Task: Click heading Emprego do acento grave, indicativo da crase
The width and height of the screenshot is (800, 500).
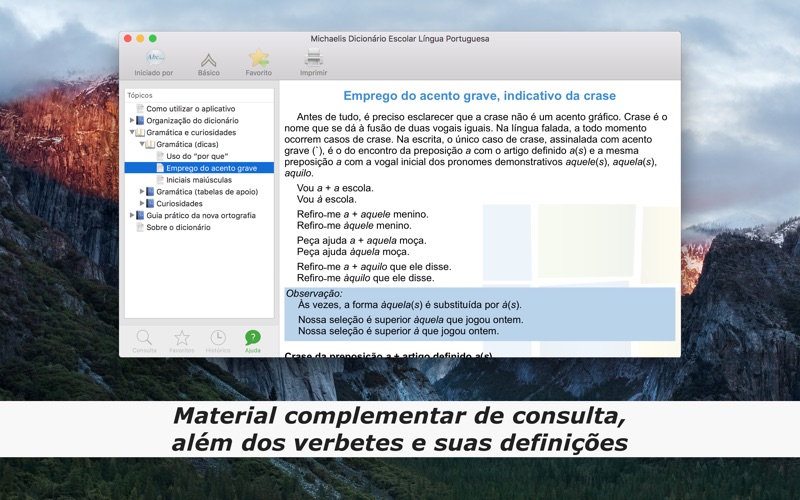Action: coord(480,96)
